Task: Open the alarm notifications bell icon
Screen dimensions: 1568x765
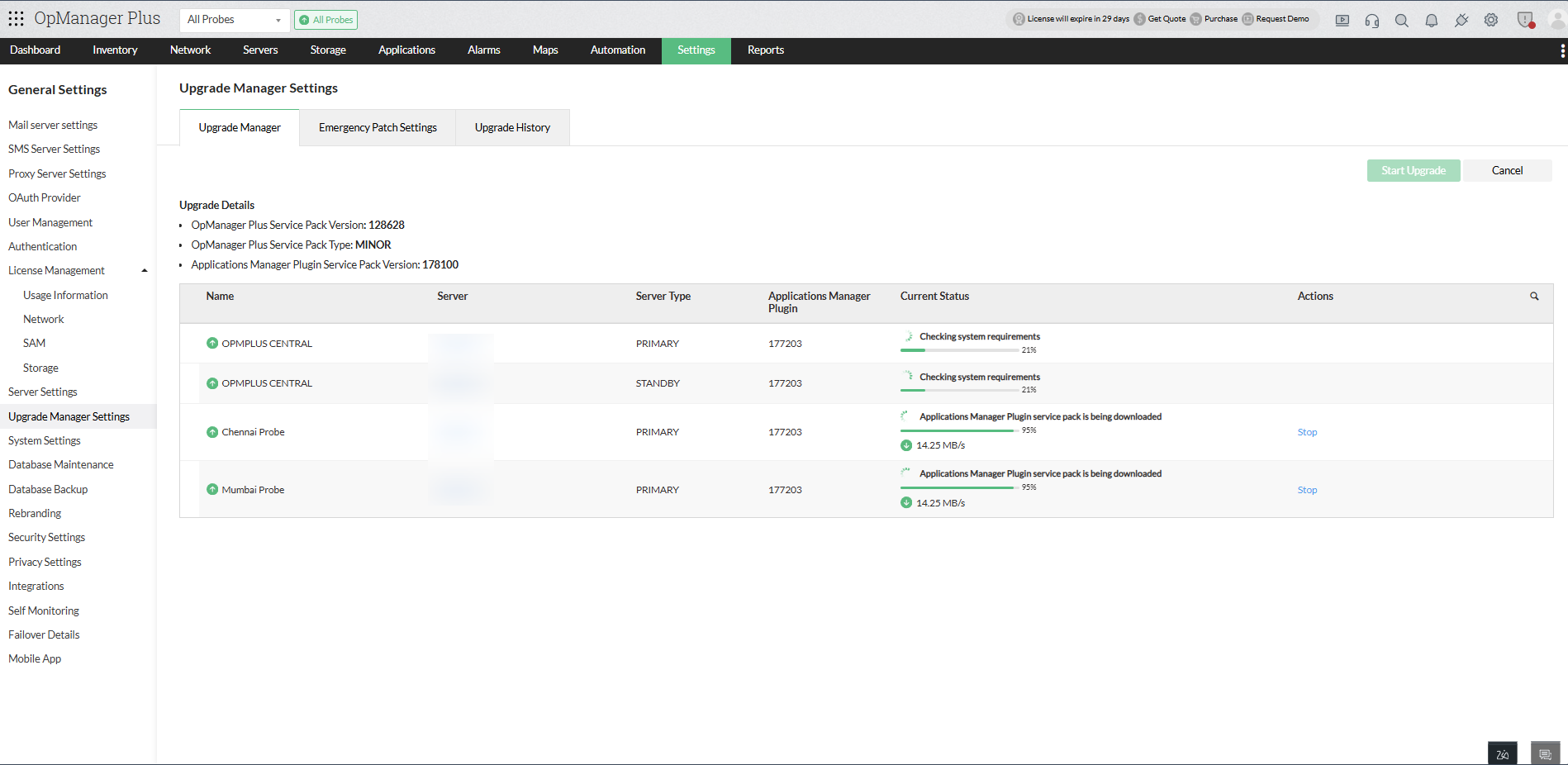Action: [x=1432, y=21]
